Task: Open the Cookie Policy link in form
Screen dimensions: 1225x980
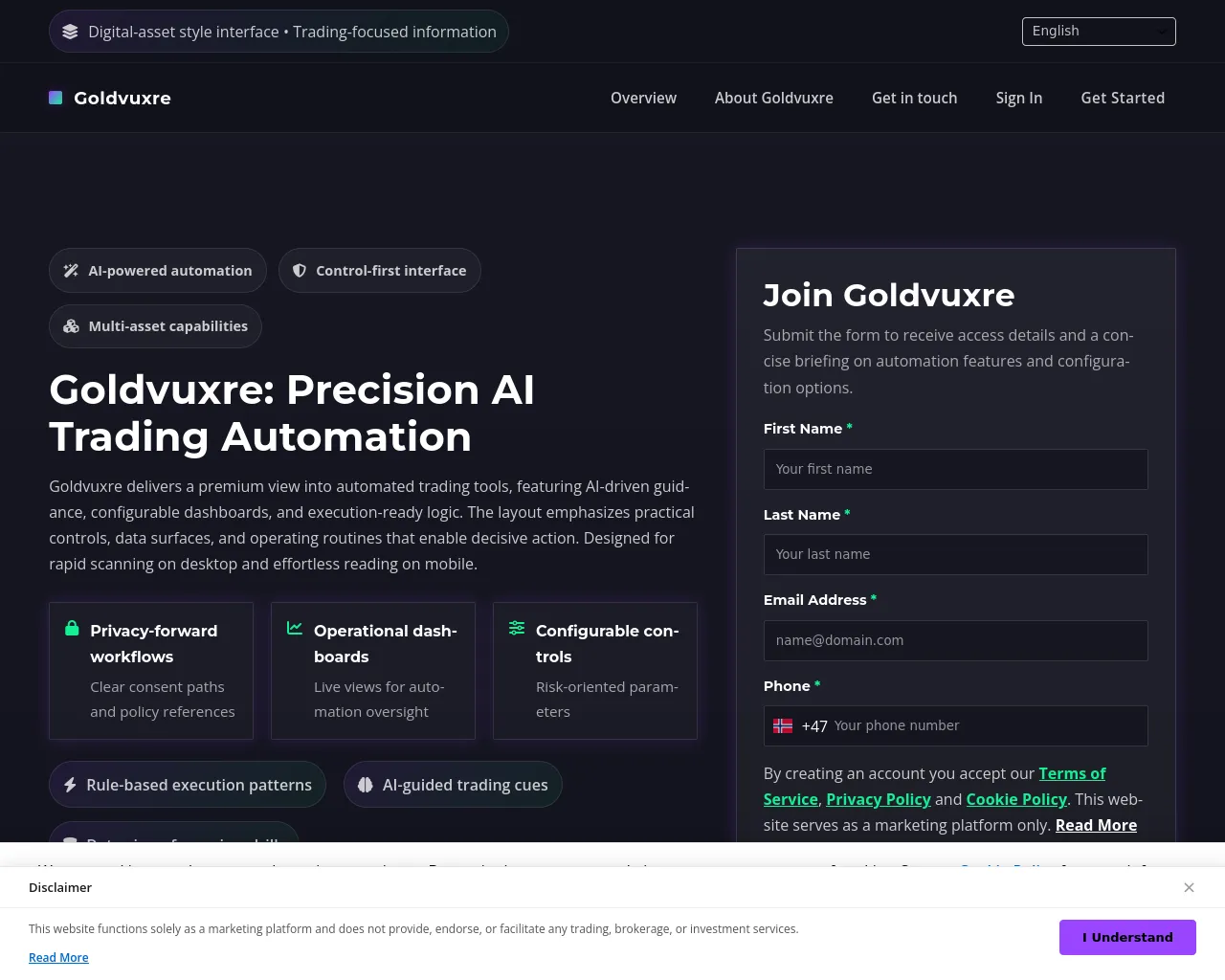Action: tap(1016, 799)
